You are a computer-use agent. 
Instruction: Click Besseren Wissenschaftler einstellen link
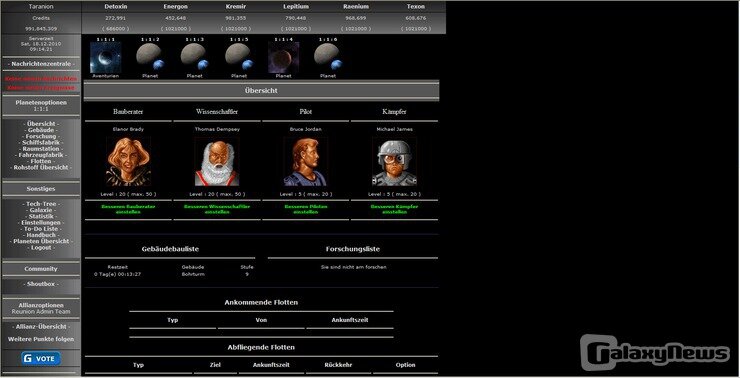pos(217,209)
